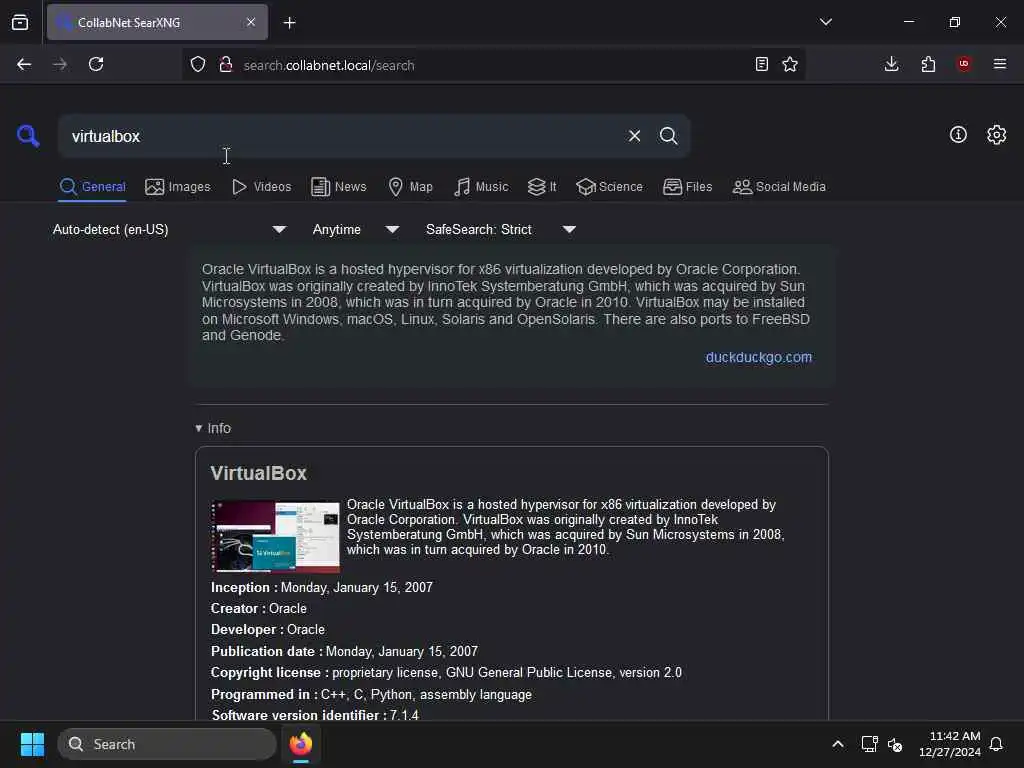
Task: Follow the duckduckgo.com link
Action: pyautogui.click(x=758, y=357)
